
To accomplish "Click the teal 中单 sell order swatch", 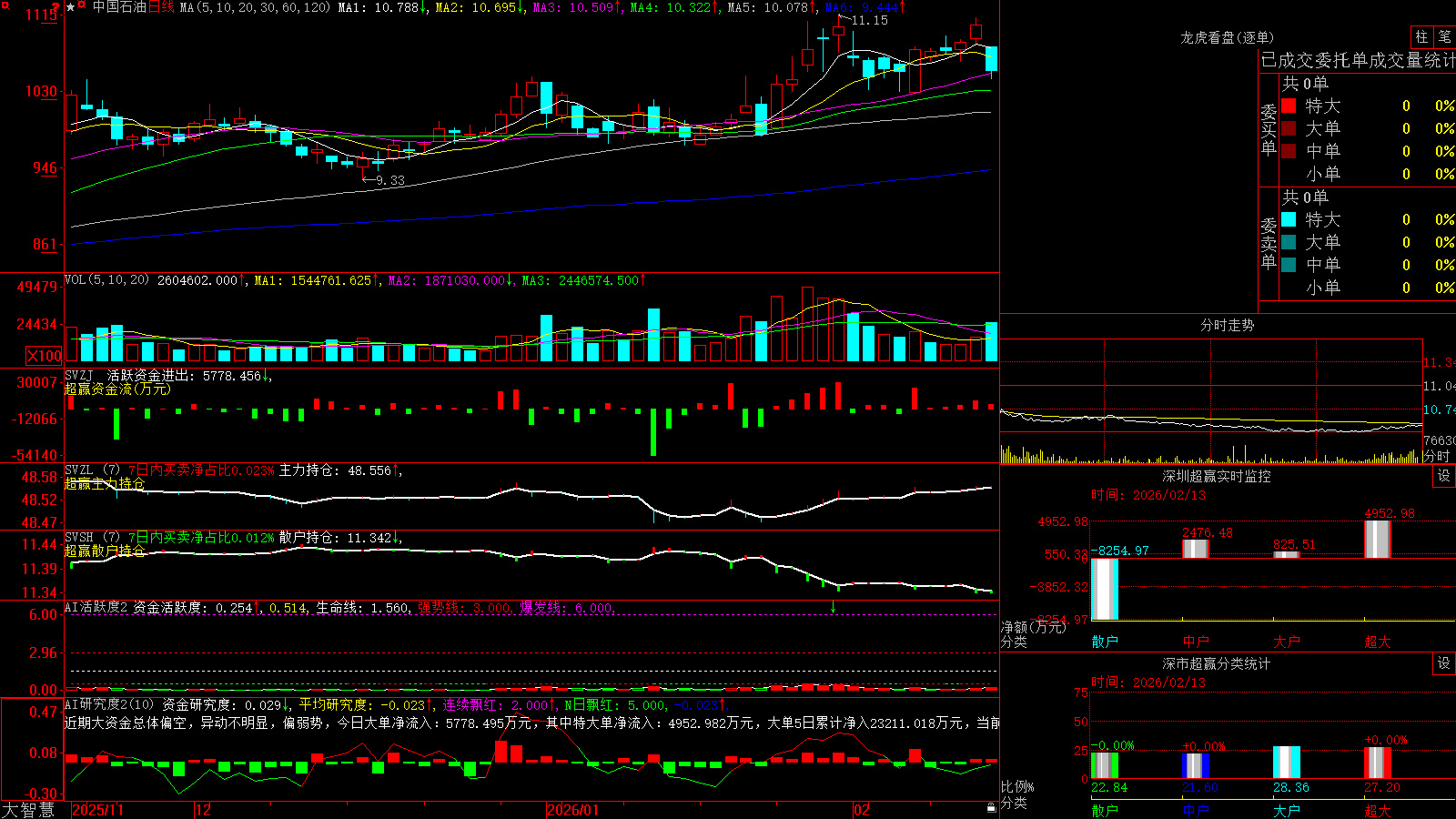I will [1289, 265].
